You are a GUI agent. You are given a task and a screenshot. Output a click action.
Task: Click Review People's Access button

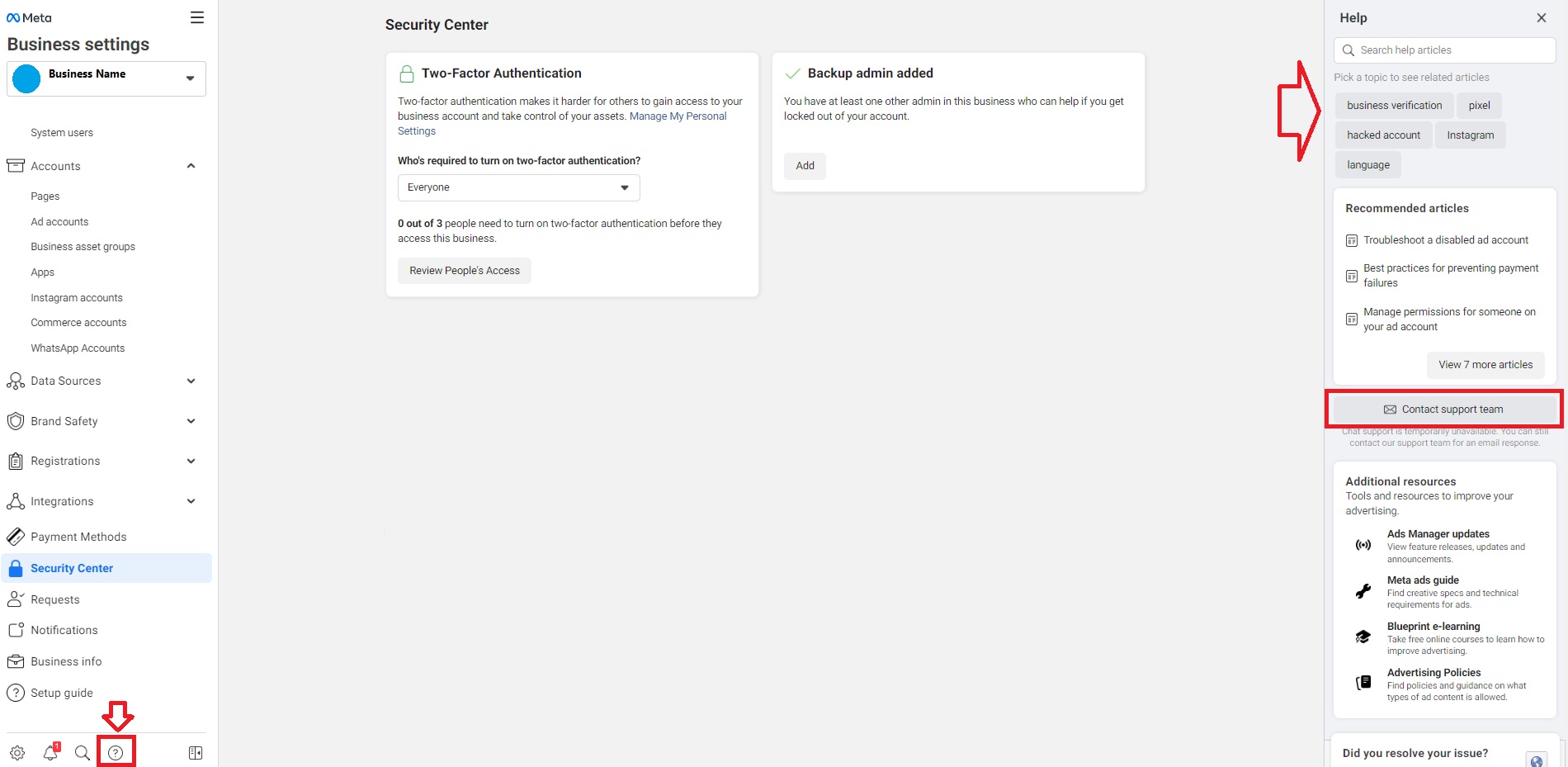[465, 271]
